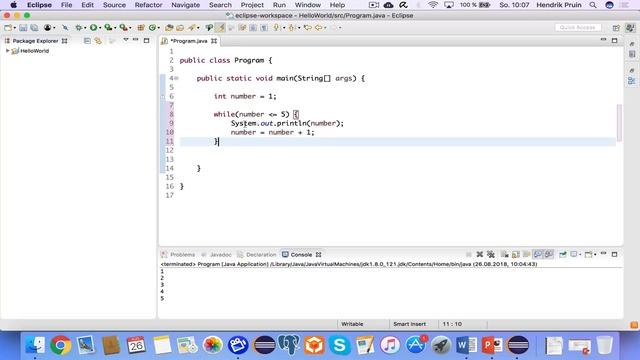Toggle Show Console on standard output change

[538, 254]
